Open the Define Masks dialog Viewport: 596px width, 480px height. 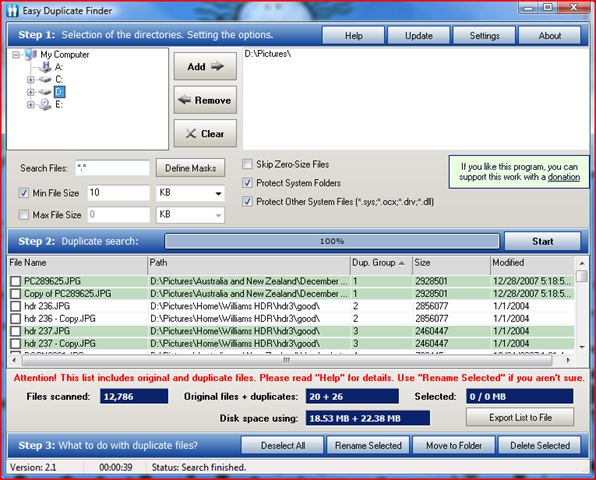click(190, 168)
